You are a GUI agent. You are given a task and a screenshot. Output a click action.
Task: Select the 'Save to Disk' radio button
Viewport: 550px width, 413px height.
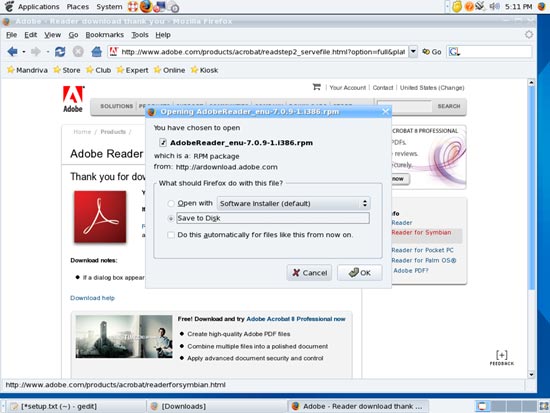coord(171,218)
